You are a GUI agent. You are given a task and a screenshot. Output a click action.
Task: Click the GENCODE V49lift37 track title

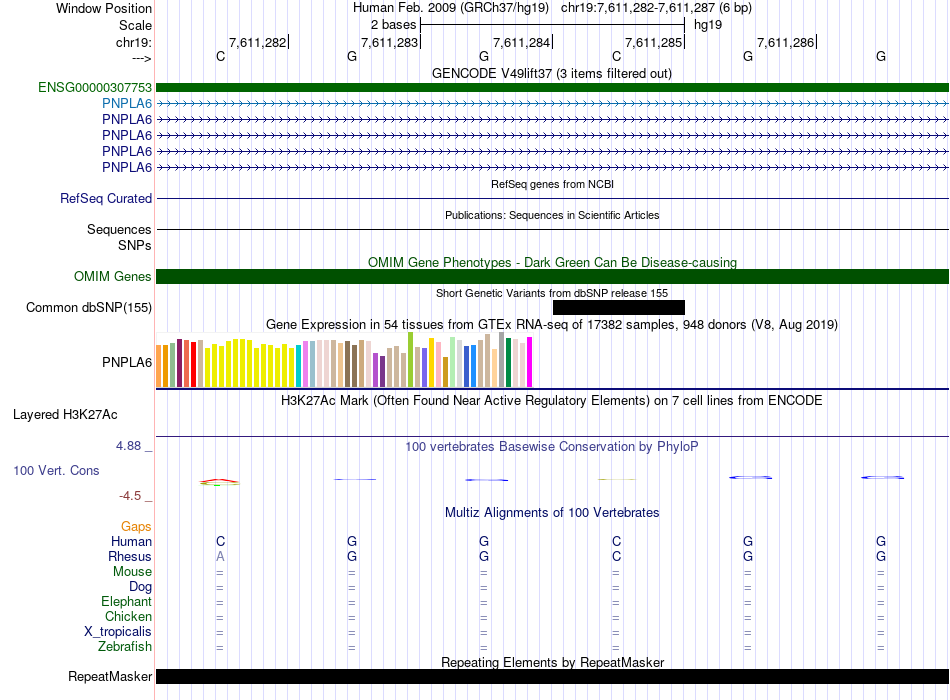coord(552,73)
